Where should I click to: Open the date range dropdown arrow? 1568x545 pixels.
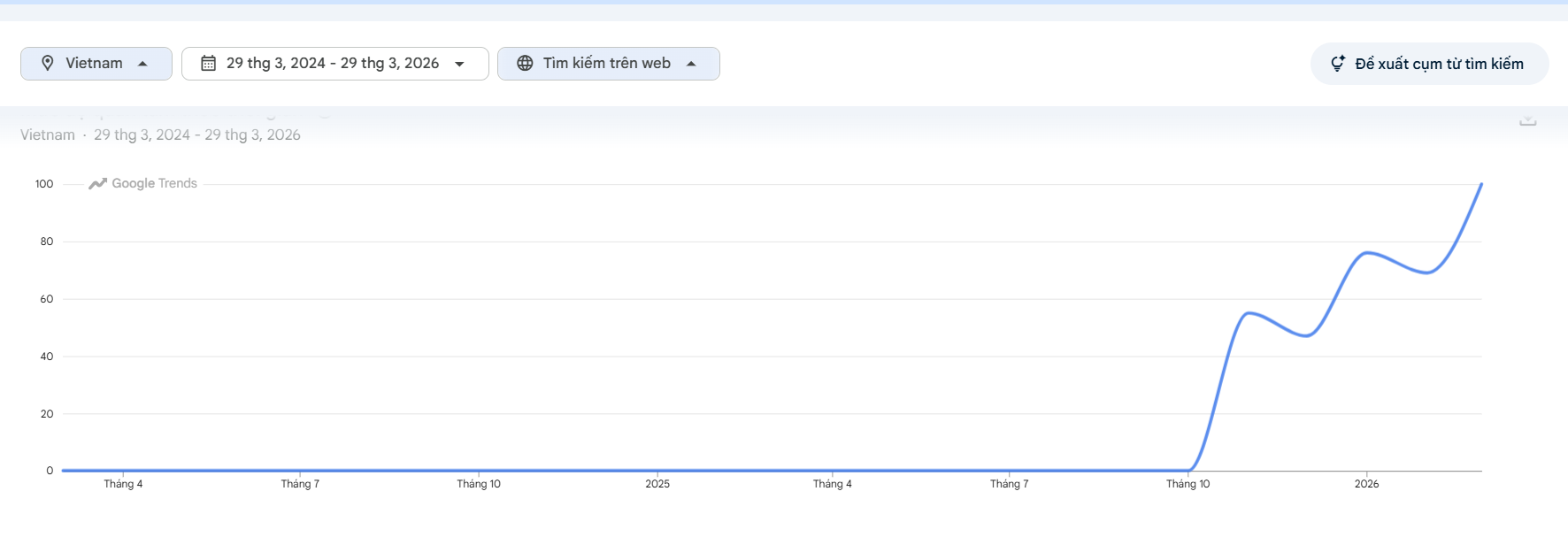coord(459,64)
